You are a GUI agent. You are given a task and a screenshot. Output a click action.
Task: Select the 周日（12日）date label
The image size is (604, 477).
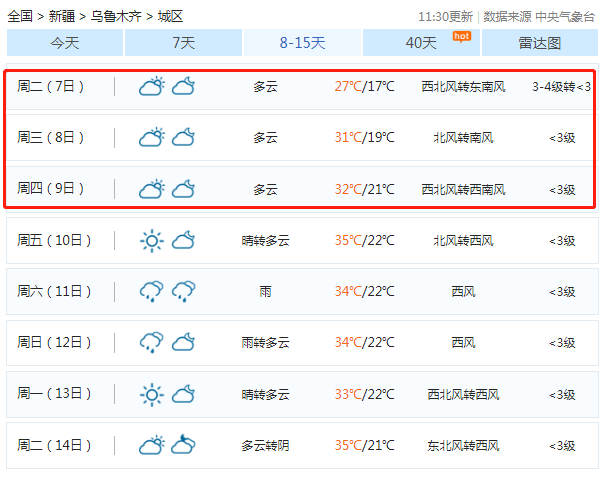[54, 342]
